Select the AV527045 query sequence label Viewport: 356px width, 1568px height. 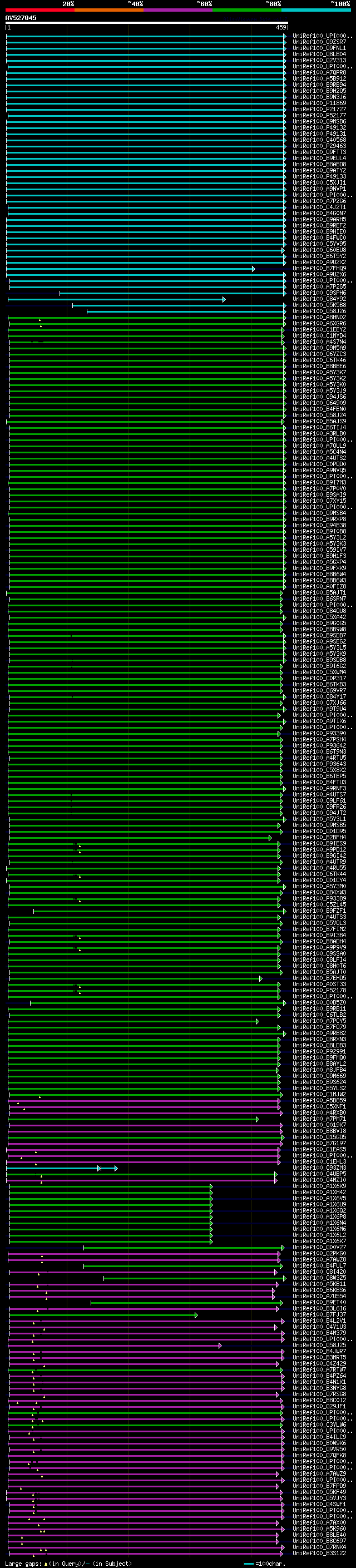tap(21, 18)
